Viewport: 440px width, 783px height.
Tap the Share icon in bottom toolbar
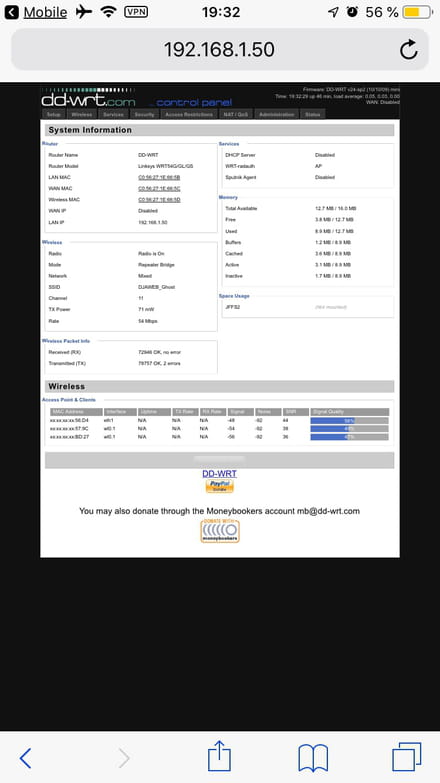click(x=219, y=756)
